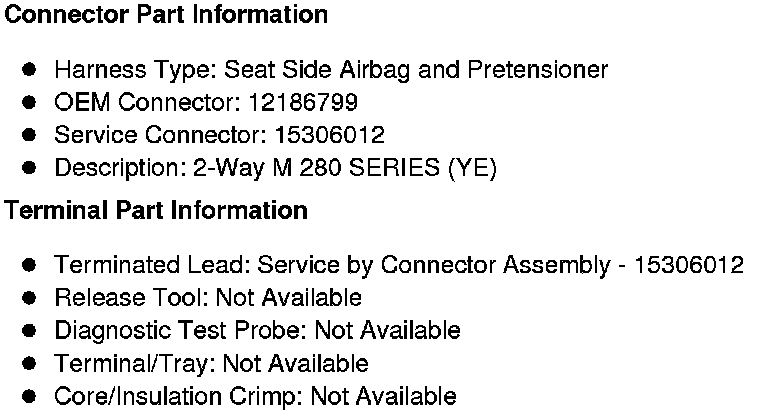Click the Service Connector label
Screen dimensions: 768x416
click(154, 135)
